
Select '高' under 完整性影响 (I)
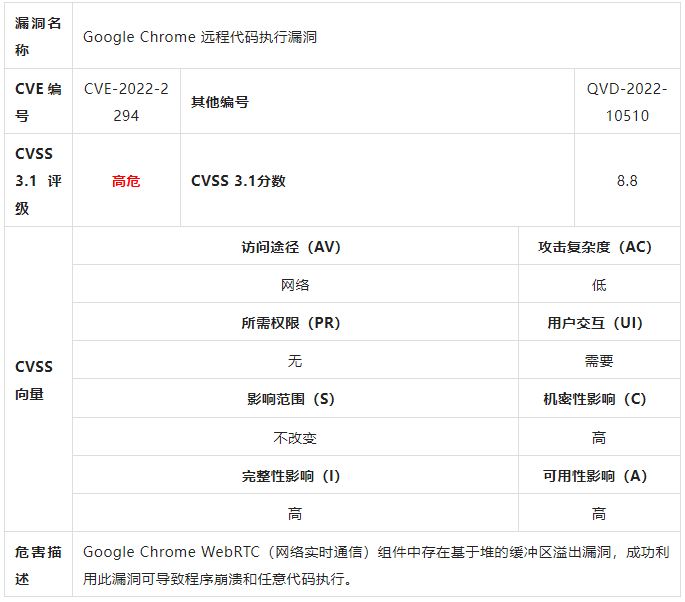(295, 513)
